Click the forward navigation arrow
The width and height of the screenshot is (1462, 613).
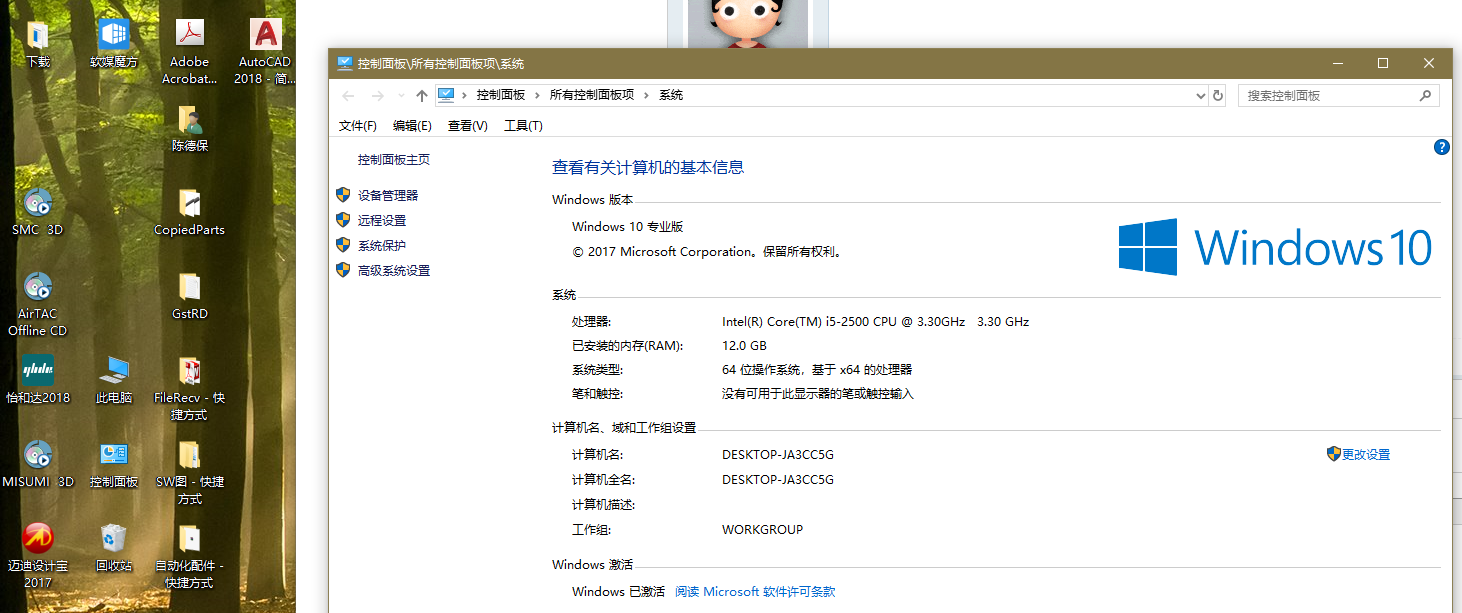click(378, 95)
